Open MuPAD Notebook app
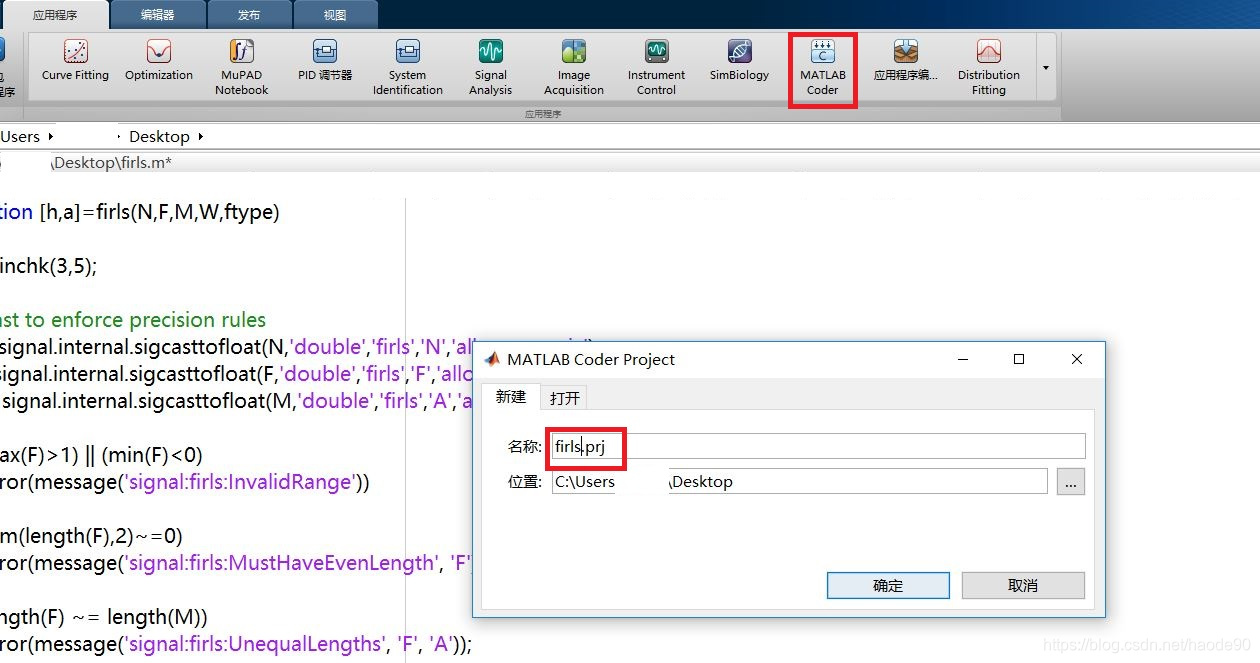 242,68
